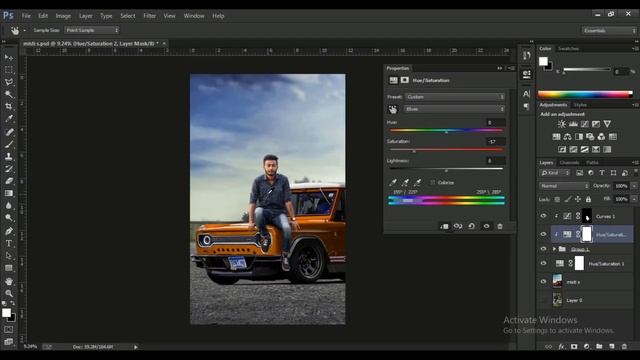Add a Levels adjustment
640x360 pixels.
click(573, 124)
